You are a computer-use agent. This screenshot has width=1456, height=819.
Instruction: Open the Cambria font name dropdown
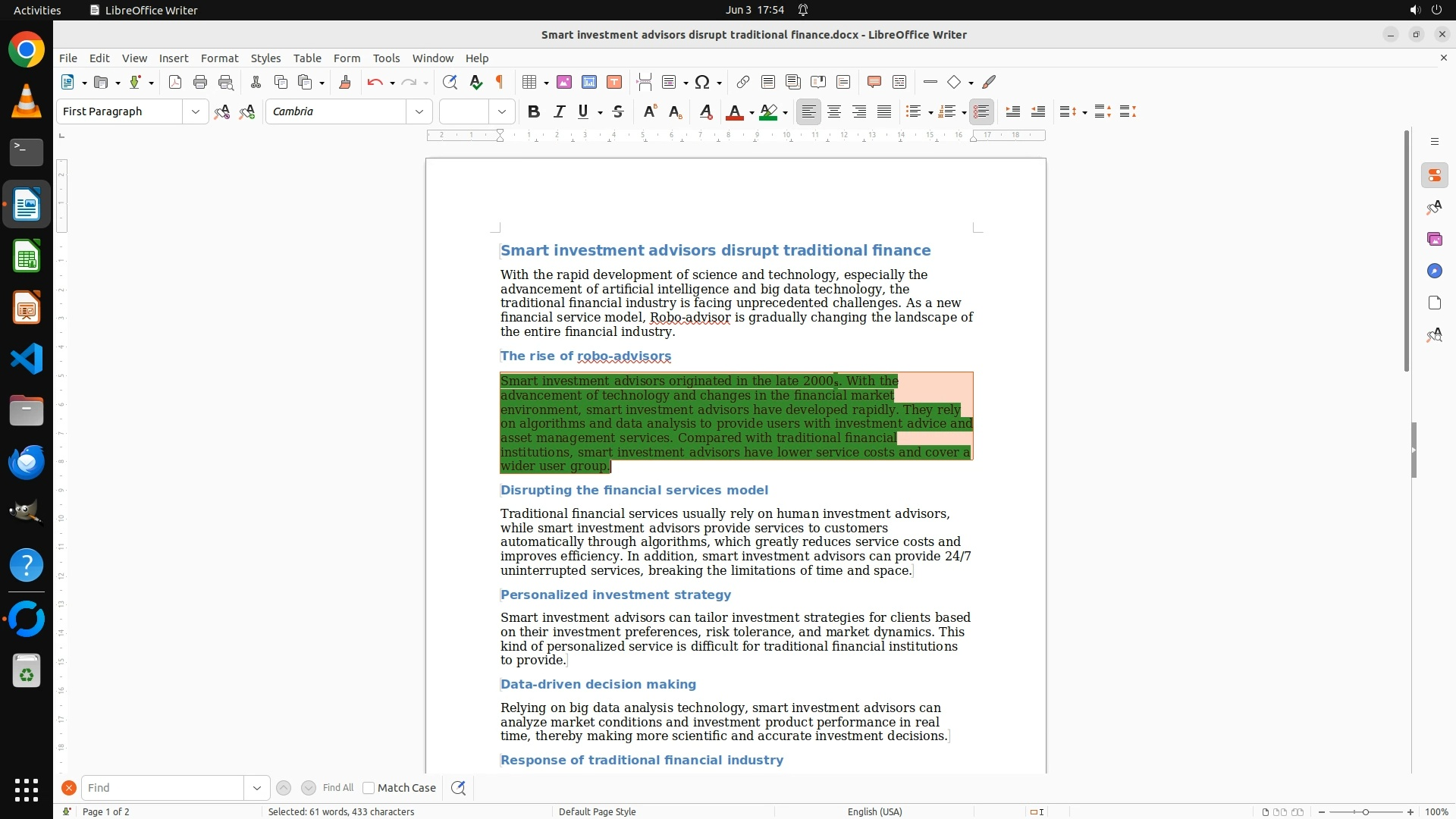point(419,111)
